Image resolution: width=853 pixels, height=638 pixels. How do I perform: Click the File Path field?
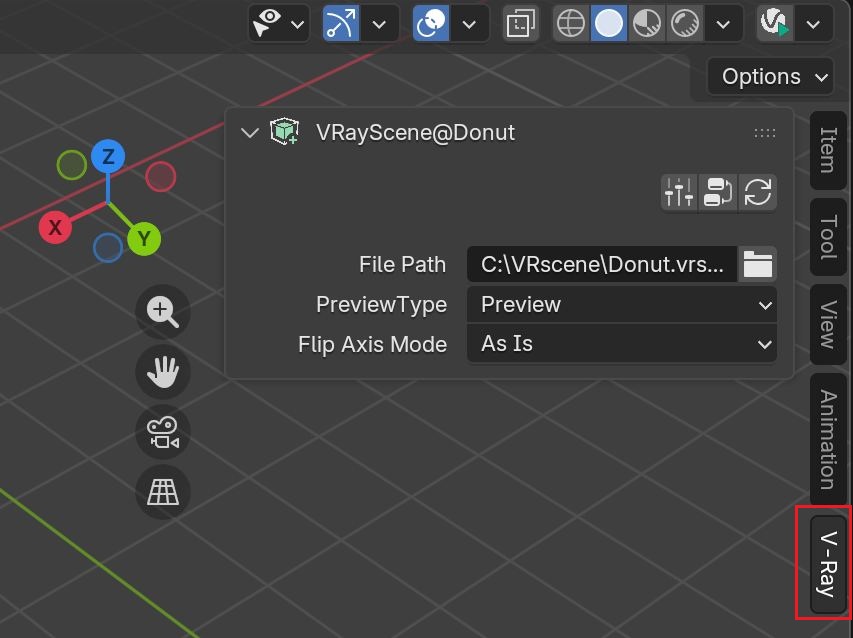(x=602, y=264)
